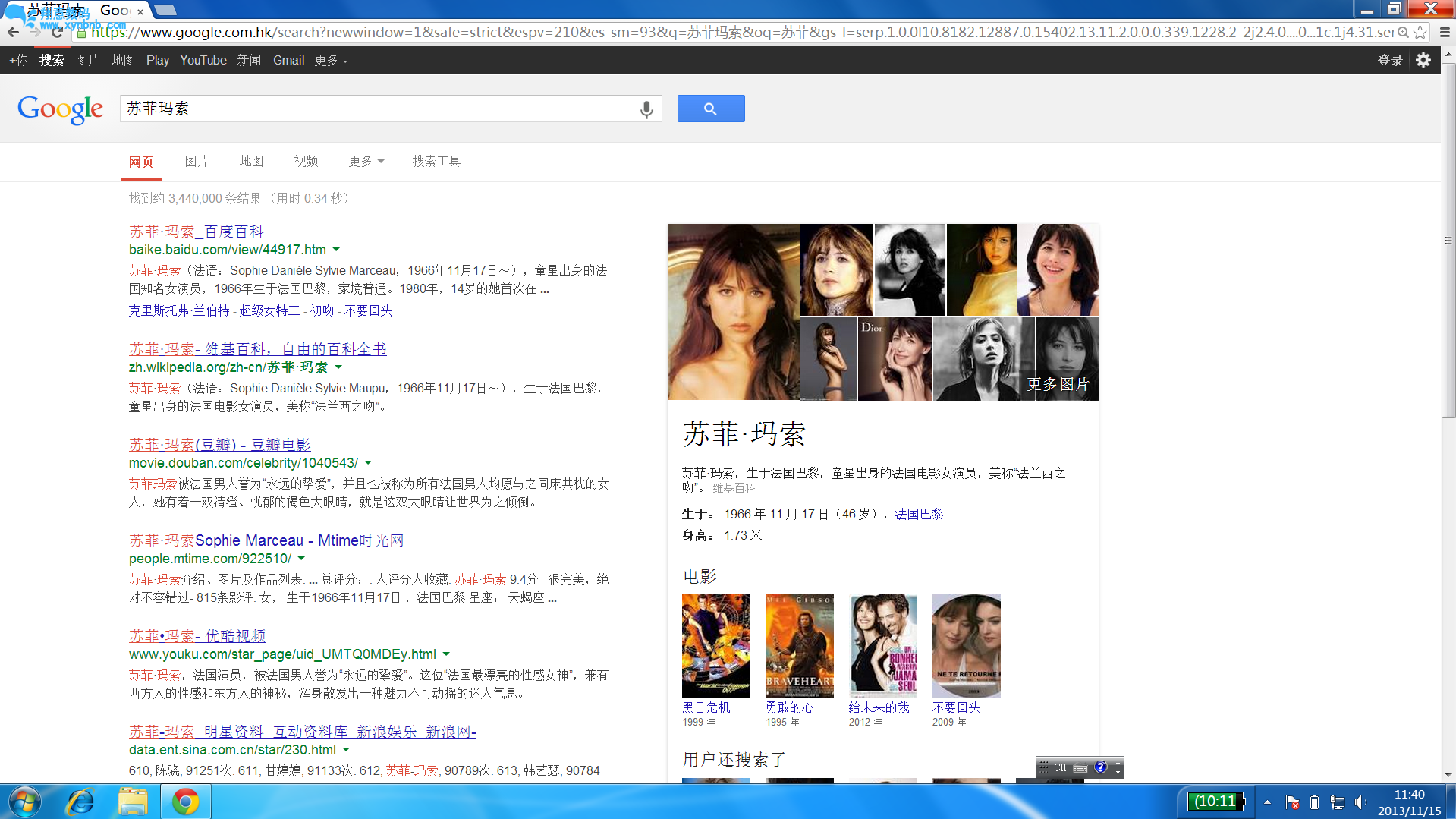
Task: Click 新闻 in the top bar
Action: coord(249,60)
